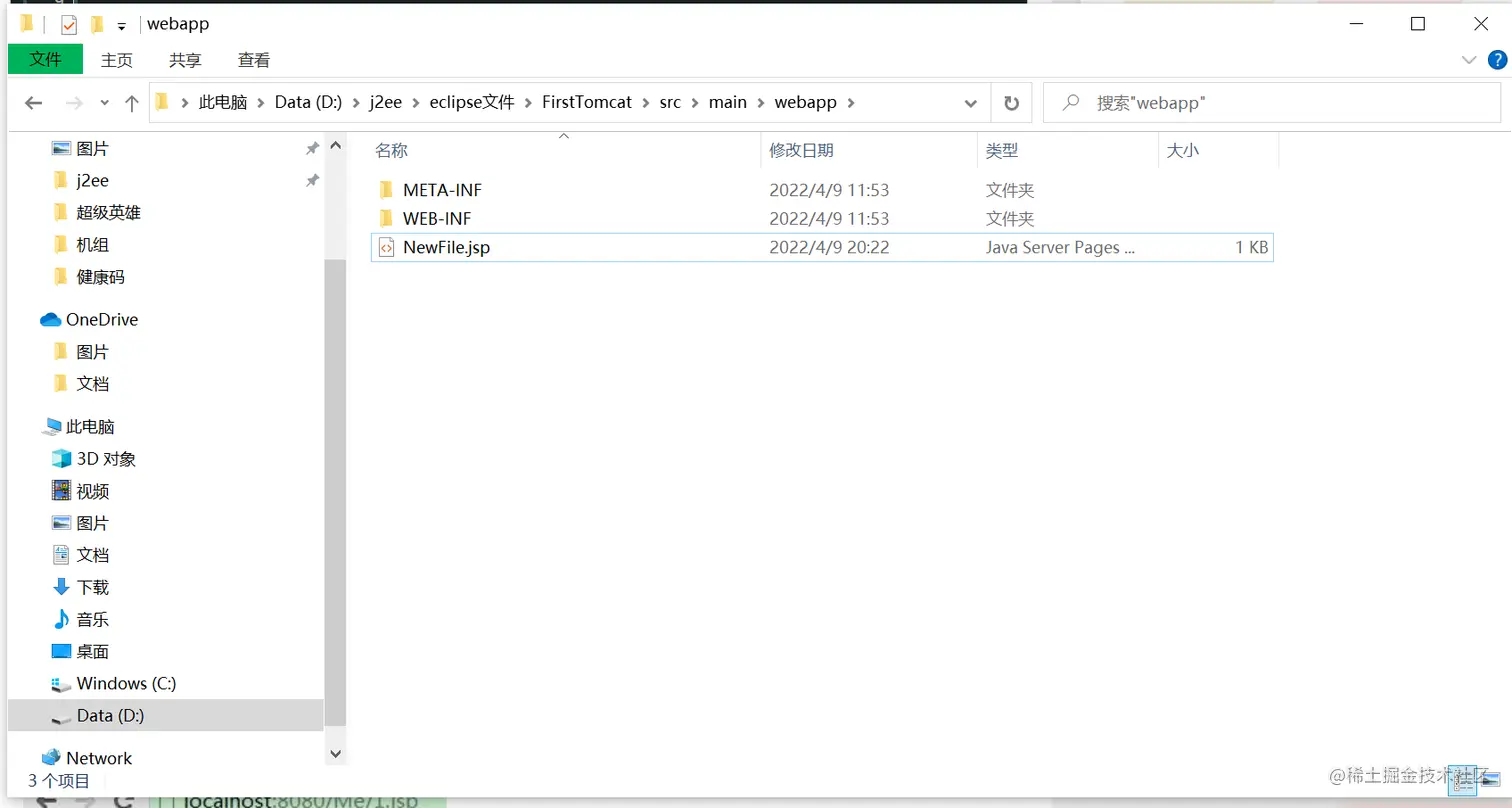The width and height of the screenshot is (1512, 808).
Task: Open the recent locations dropdown arrow
Action: pos(105,103)
